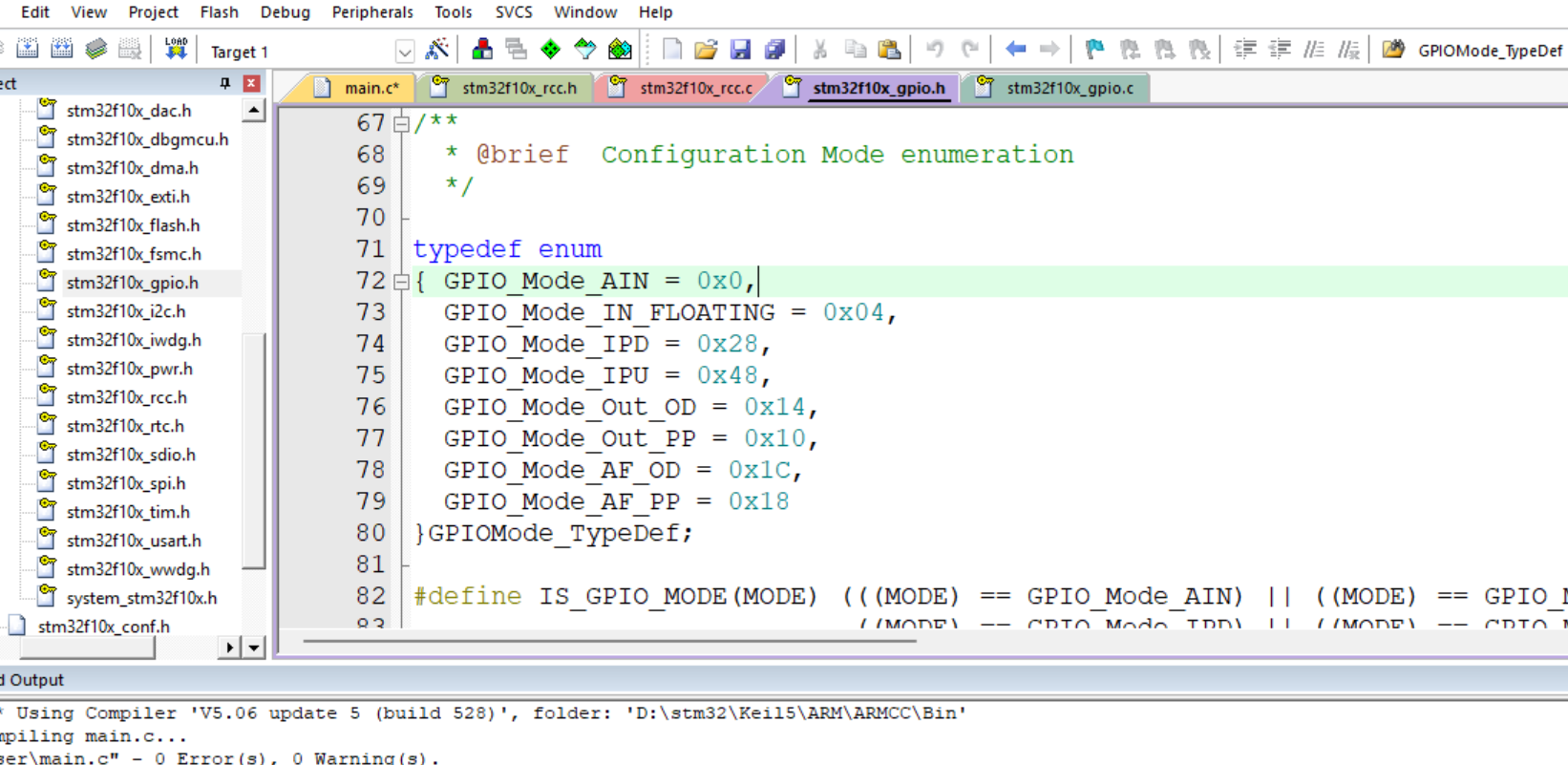Switch to the stm32f10x_rcc.h tab

507,88
